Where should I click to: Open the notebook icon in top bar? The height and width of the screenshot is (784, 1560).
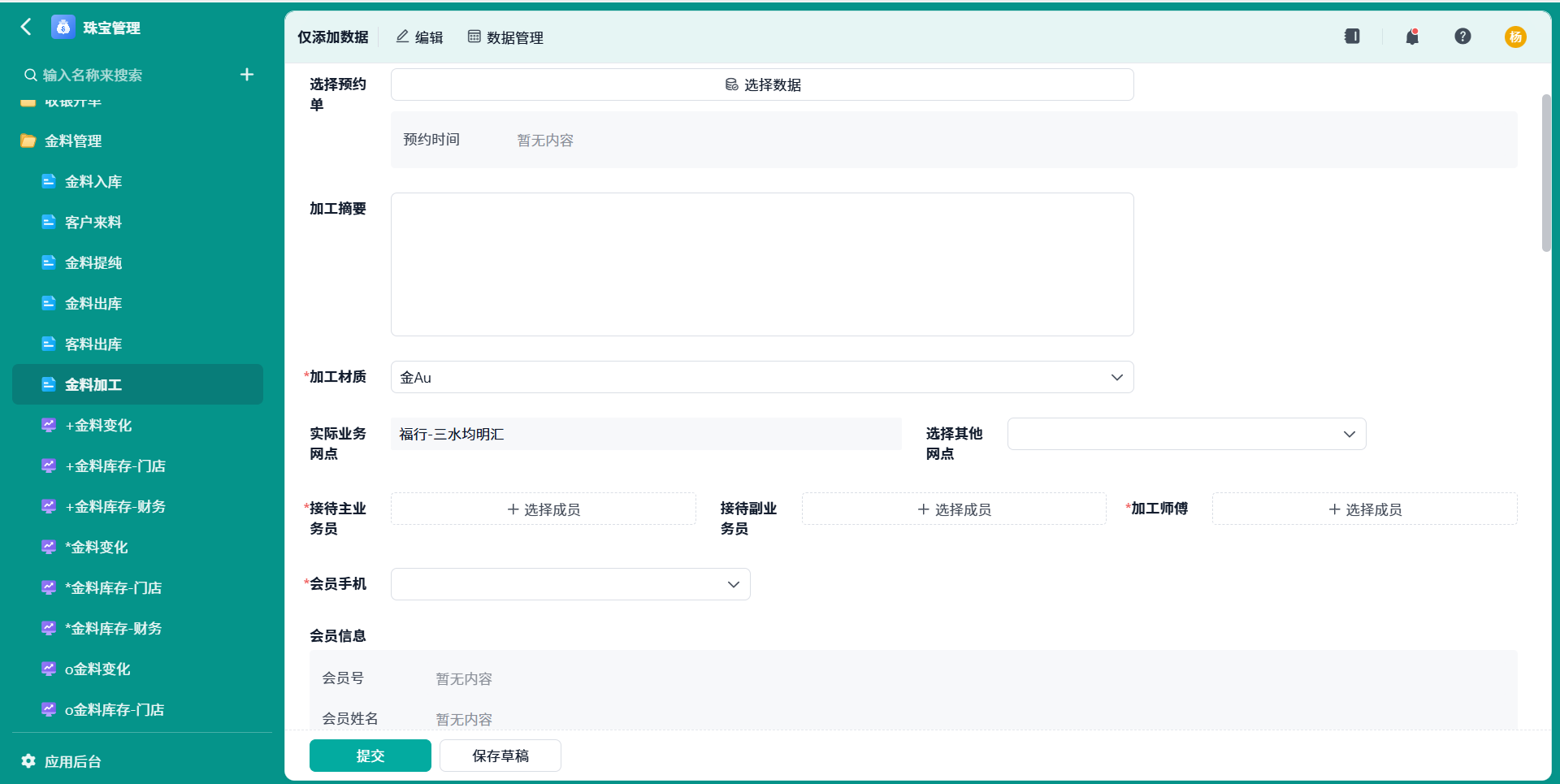coord(1352,37)
